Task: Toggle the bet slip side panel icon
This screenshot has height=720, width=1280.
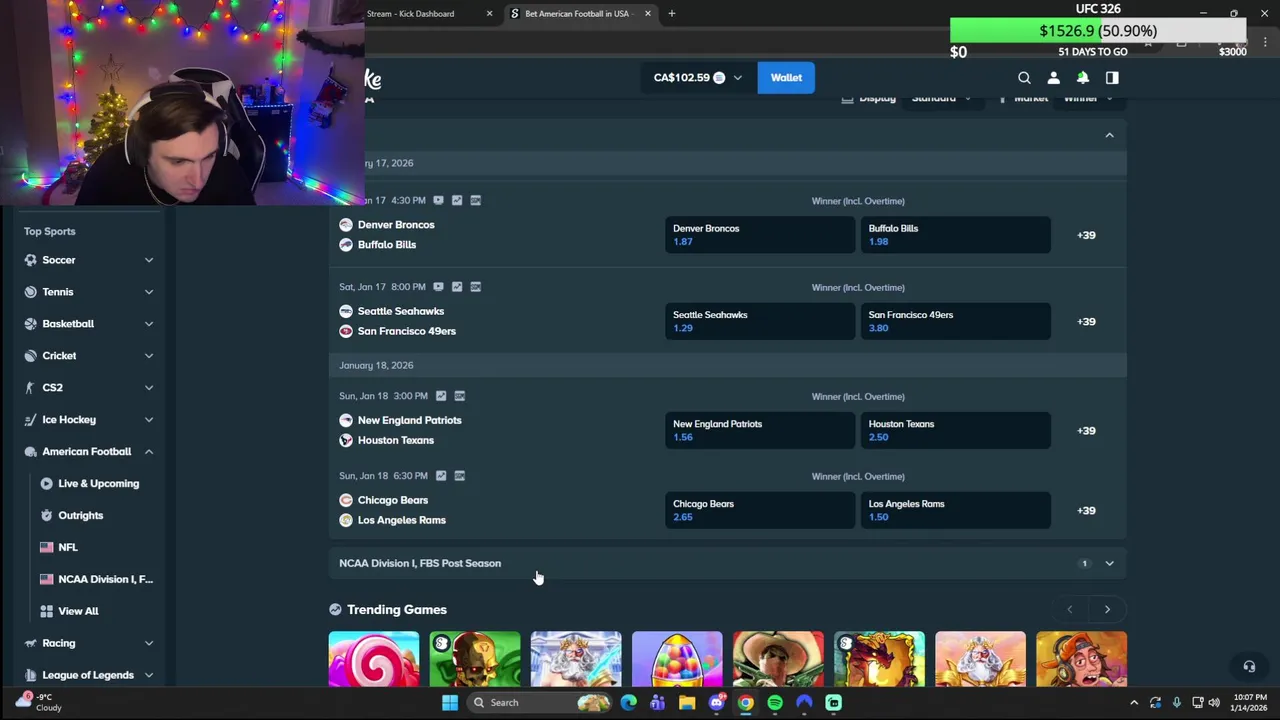Action: tap(1112, 78)
